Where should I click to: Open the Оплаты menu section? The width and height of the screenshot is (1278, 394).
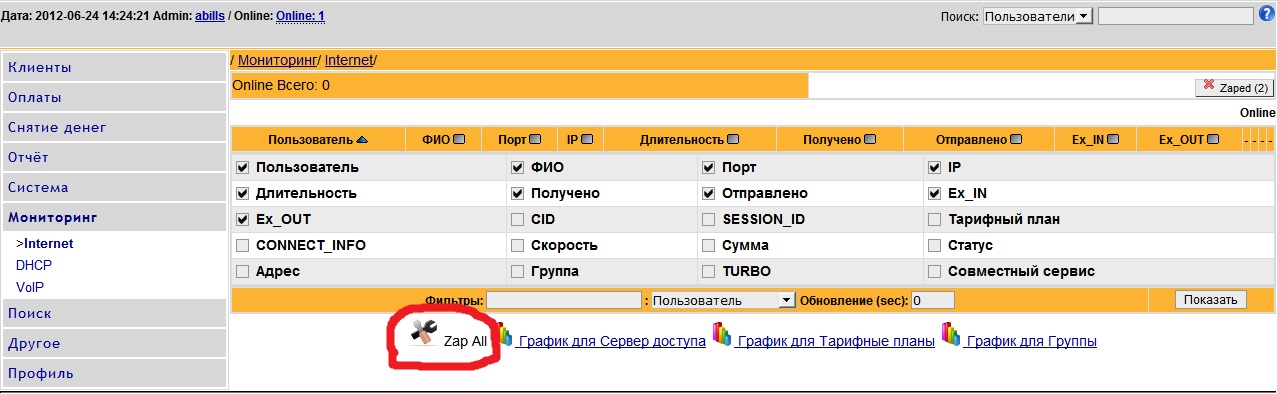(114, 97)
